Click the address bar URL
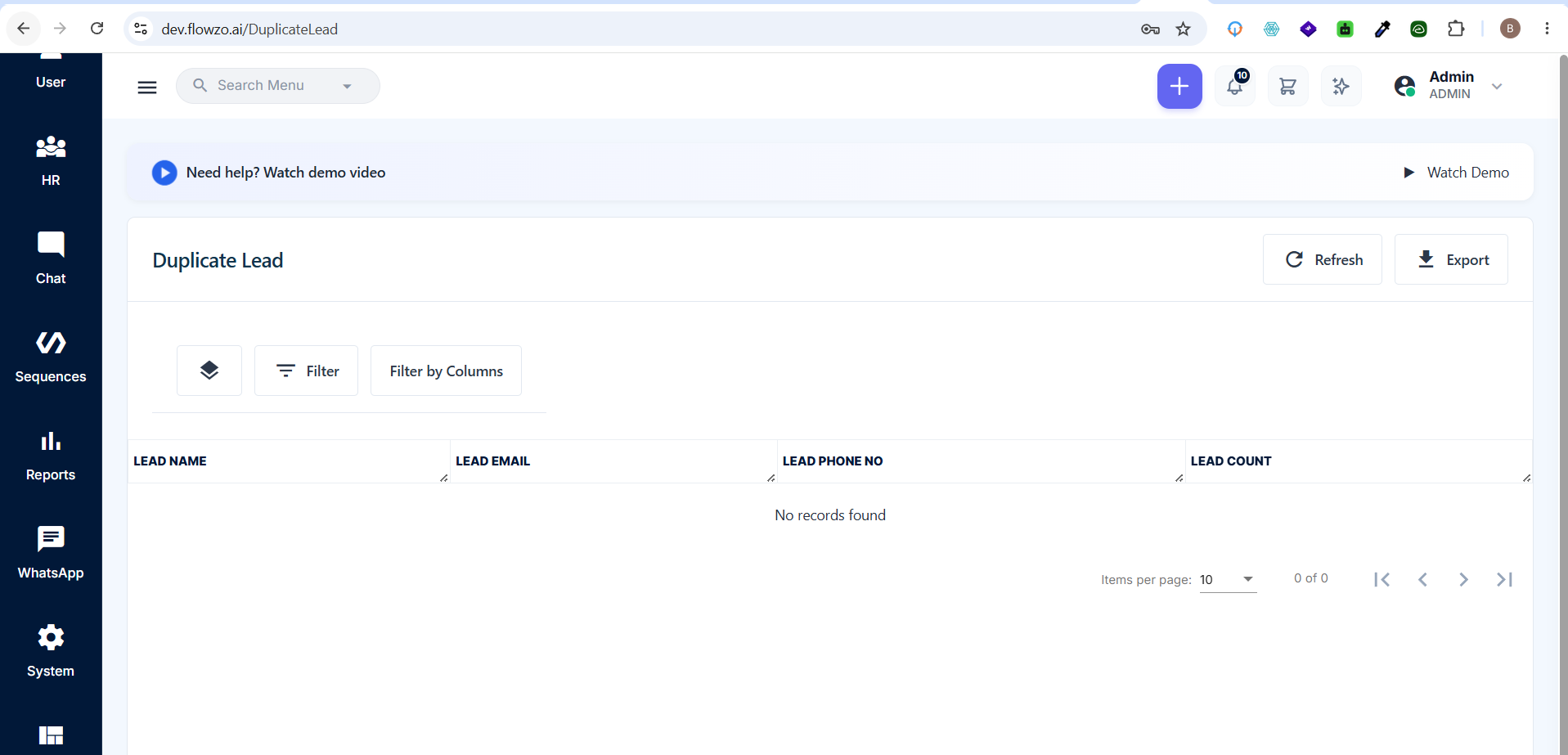Screen dimensions: 1568x755 coord(249,29)
